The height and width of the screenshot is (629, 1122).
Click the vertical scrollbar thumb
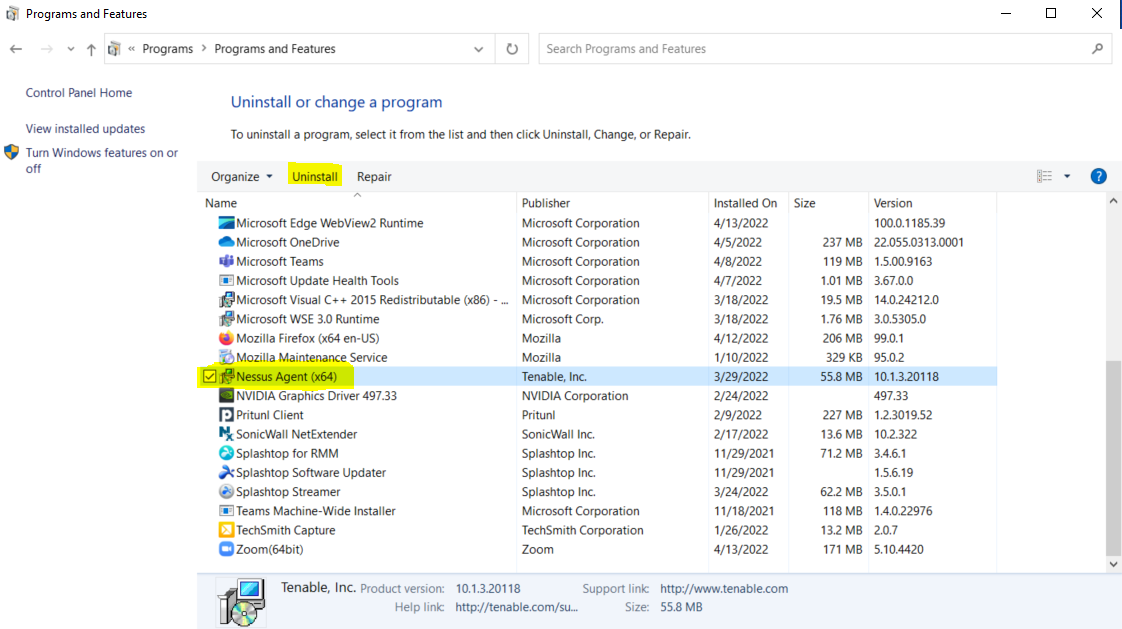1113,458
